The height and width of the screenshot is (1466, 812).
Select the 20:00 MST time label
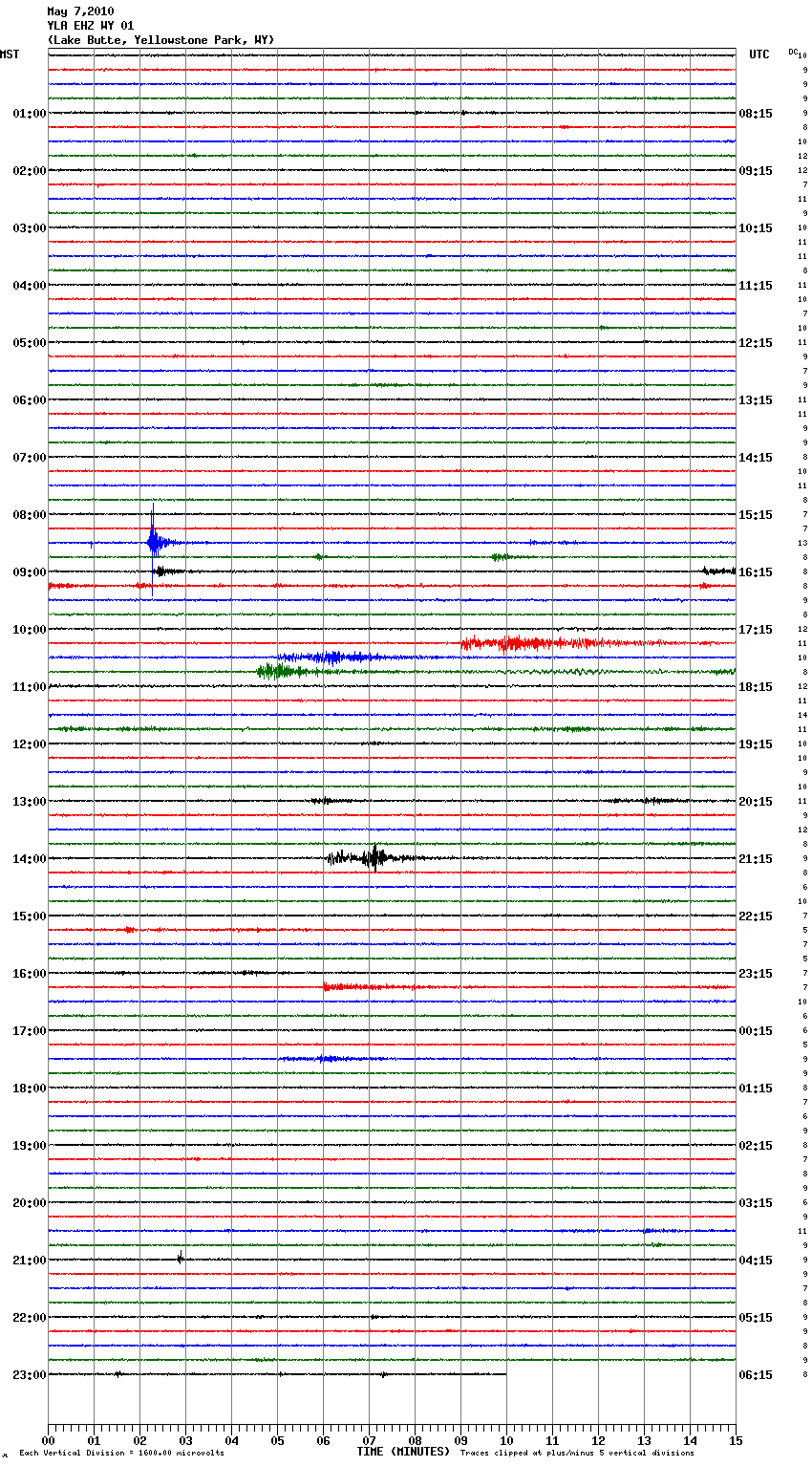pos(29,1203)
